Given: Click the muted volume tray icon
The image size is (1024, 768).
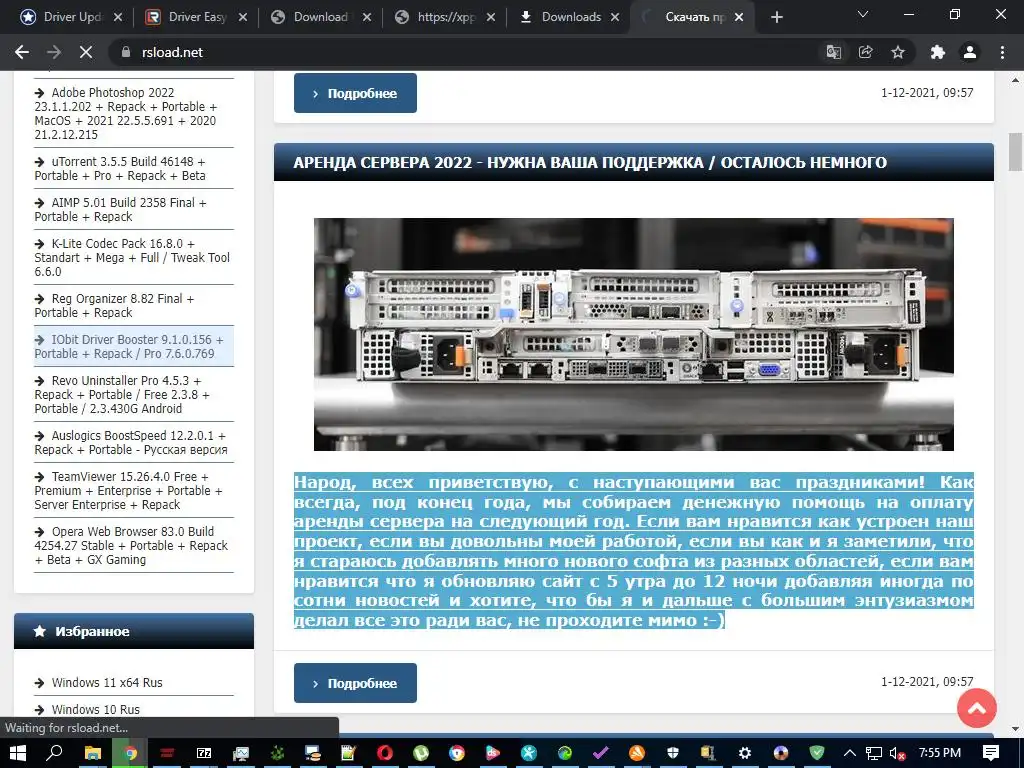Looking at the screenshot, I should point(898,753).
